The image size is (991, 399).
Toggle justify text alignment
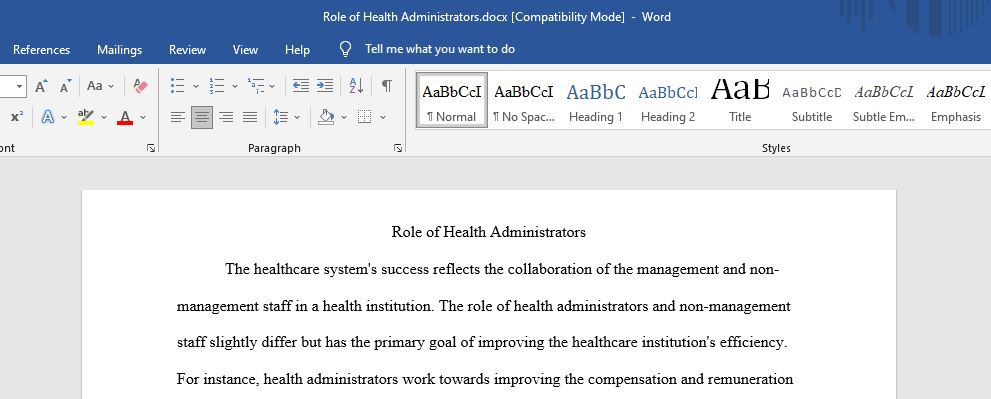pos(250,117)
